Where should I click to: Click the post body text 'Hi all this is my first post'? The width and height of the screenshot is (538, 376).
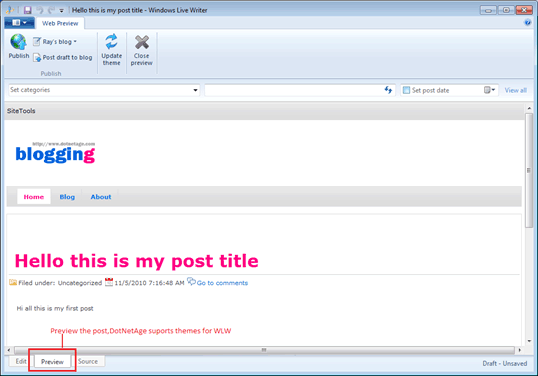click(x=55, y=308)
